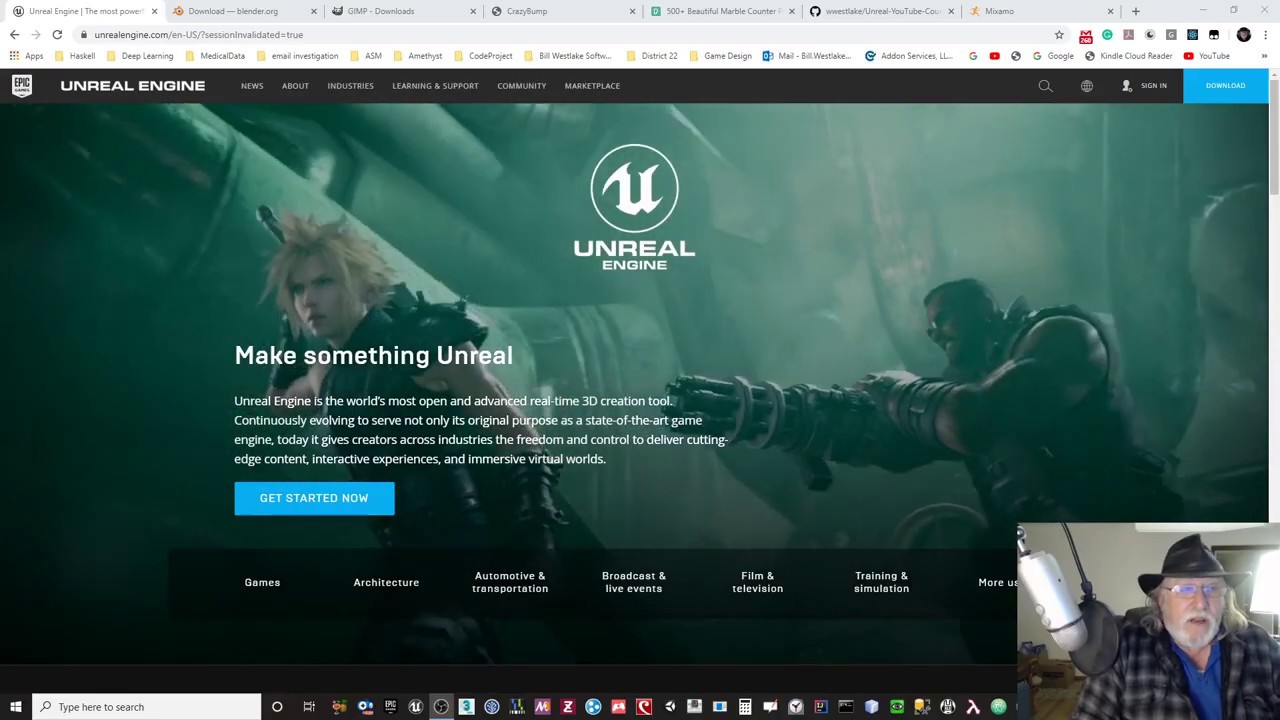
Task: Open the CodeProject bookmarks folder
Action: point(483,56)
